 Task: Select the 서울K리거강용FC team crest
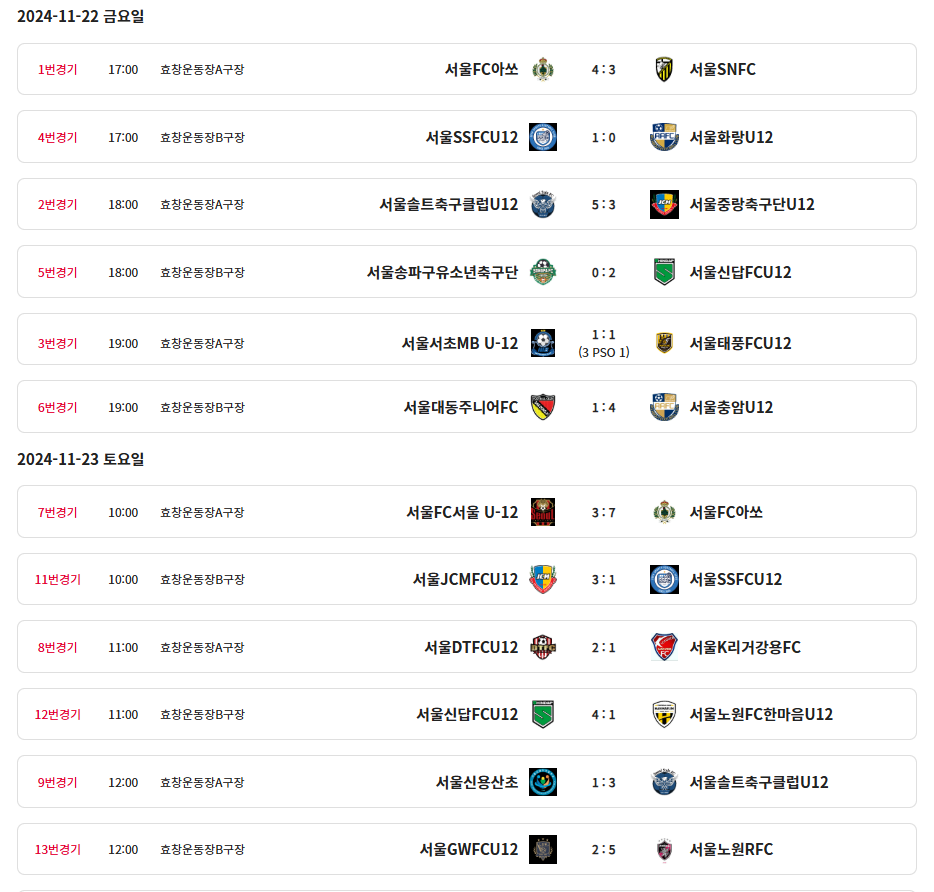click(x=664, y=647)
